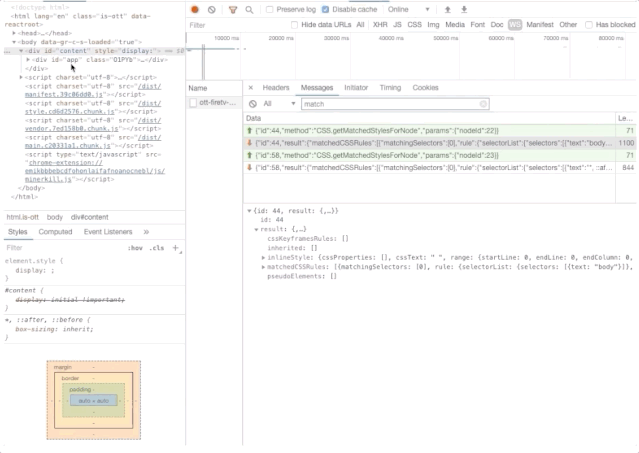
Task: Switch to the Initiator tab
Action: point(356,88)
